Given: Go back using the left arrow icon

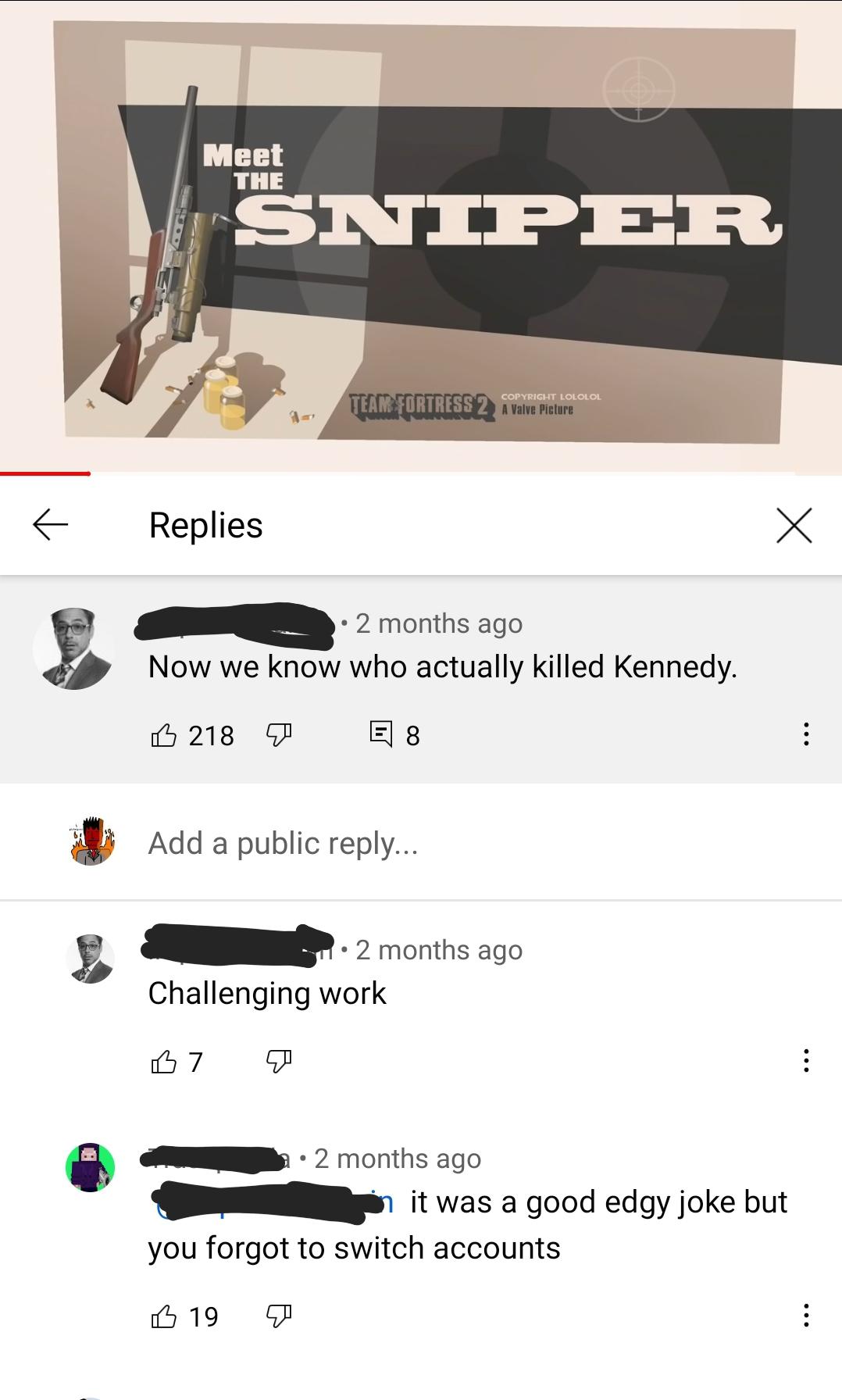Looking at the screenshot, I should coord(51,525).
